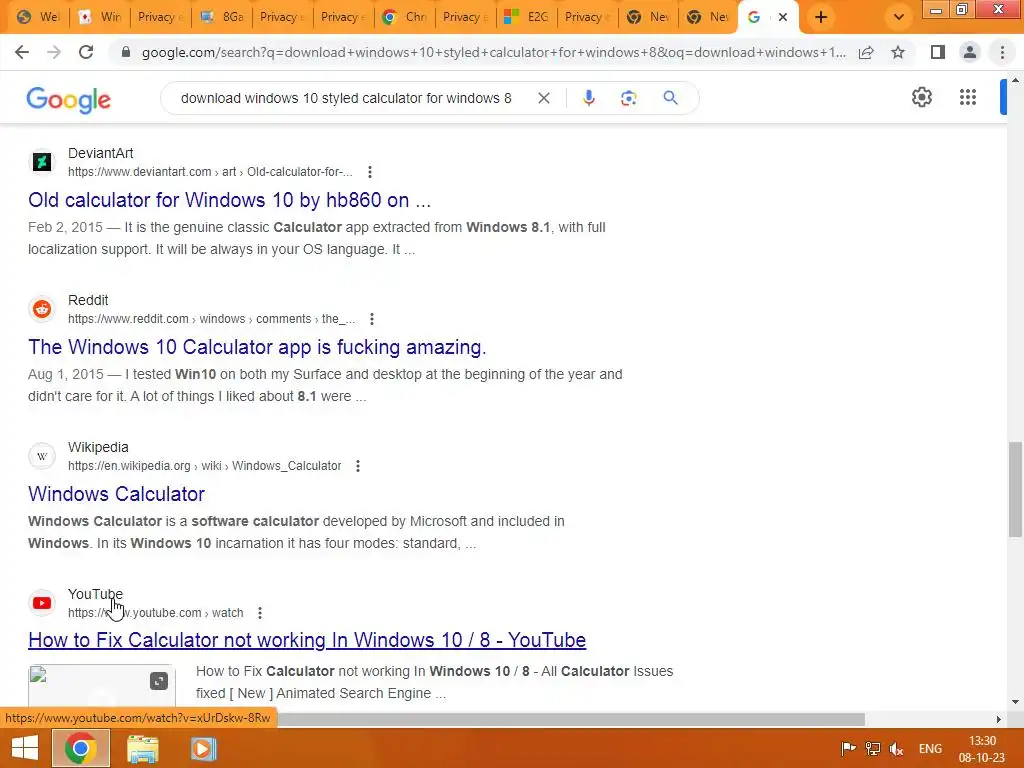
Task: Open more options for the YouTube result
Action: [x=260, y=613]
